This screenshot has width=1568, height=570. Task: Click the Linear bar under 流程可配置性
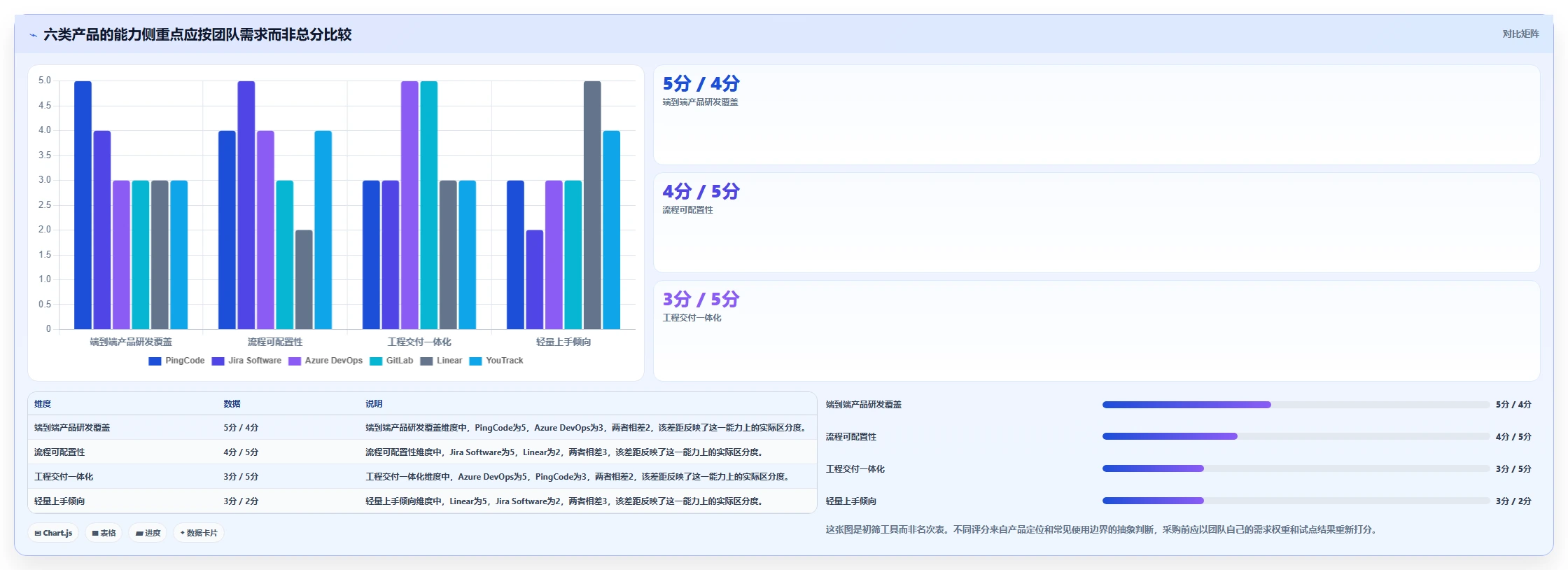pyautogui.click(x=304, y=279)
